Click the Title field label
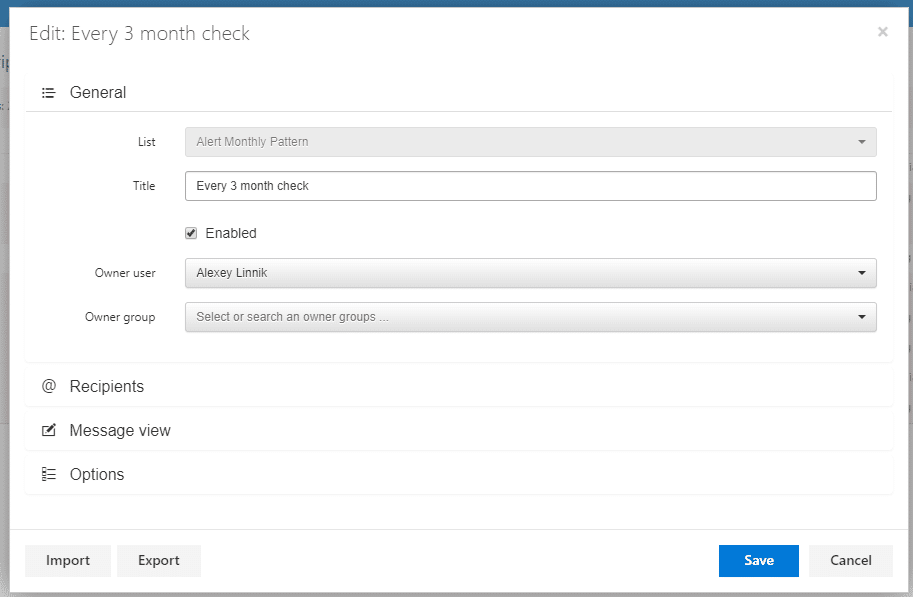 coord(144,186)
